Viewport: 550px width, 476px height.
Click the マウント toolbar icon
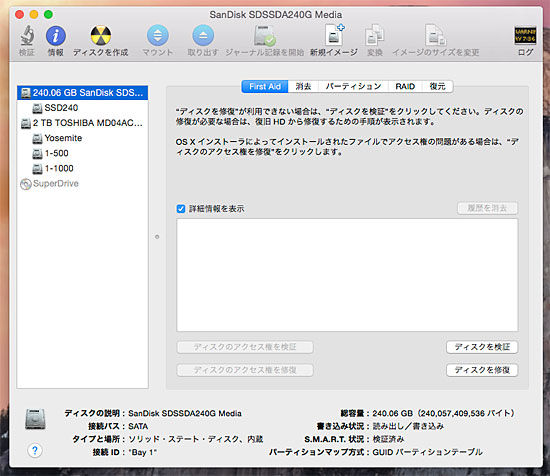[x=157, y=35]
